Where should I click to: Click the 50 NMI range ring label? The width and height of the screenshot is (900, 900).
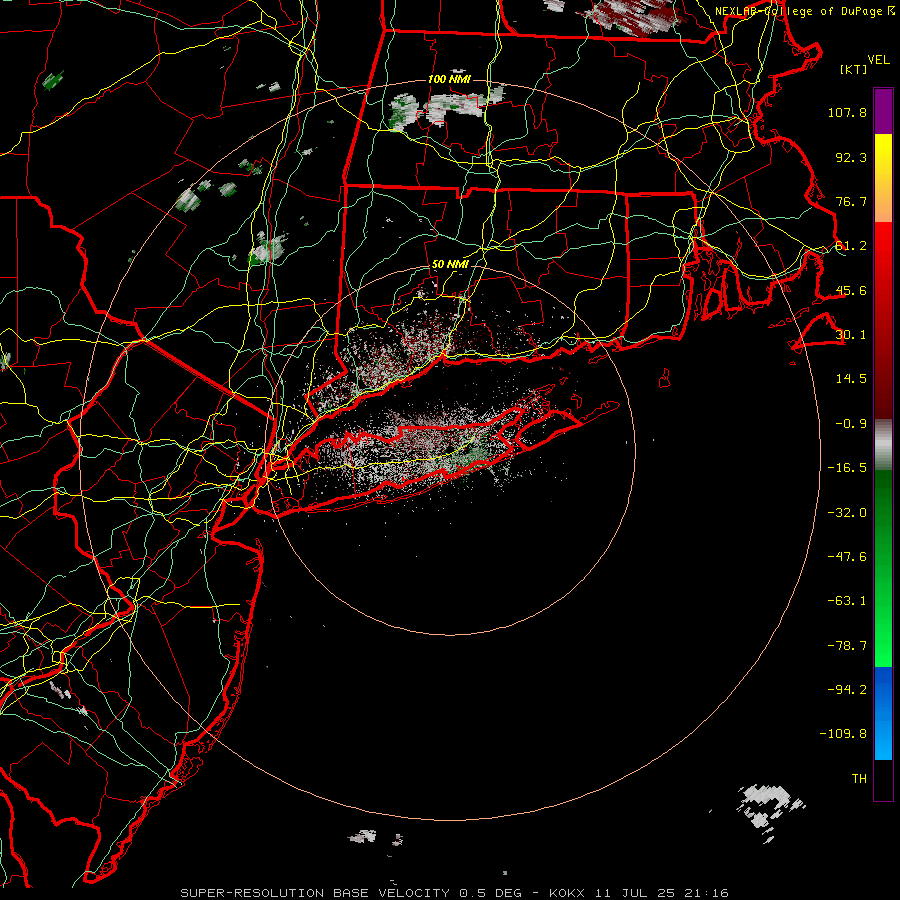click(x=450, y=265)
